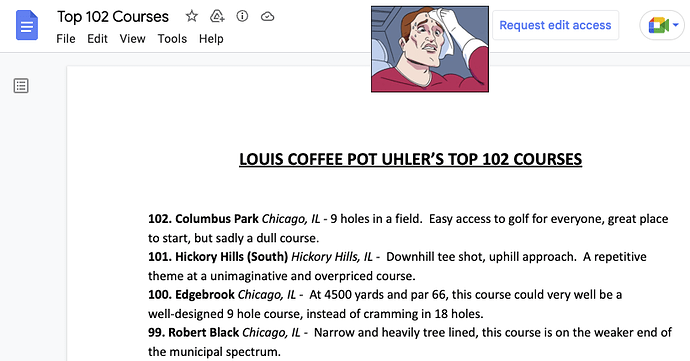The height and width of the screenshot is (361, 690).
Task: Click 'At 4500 yards and par 66' text
Action: [378, 295]
